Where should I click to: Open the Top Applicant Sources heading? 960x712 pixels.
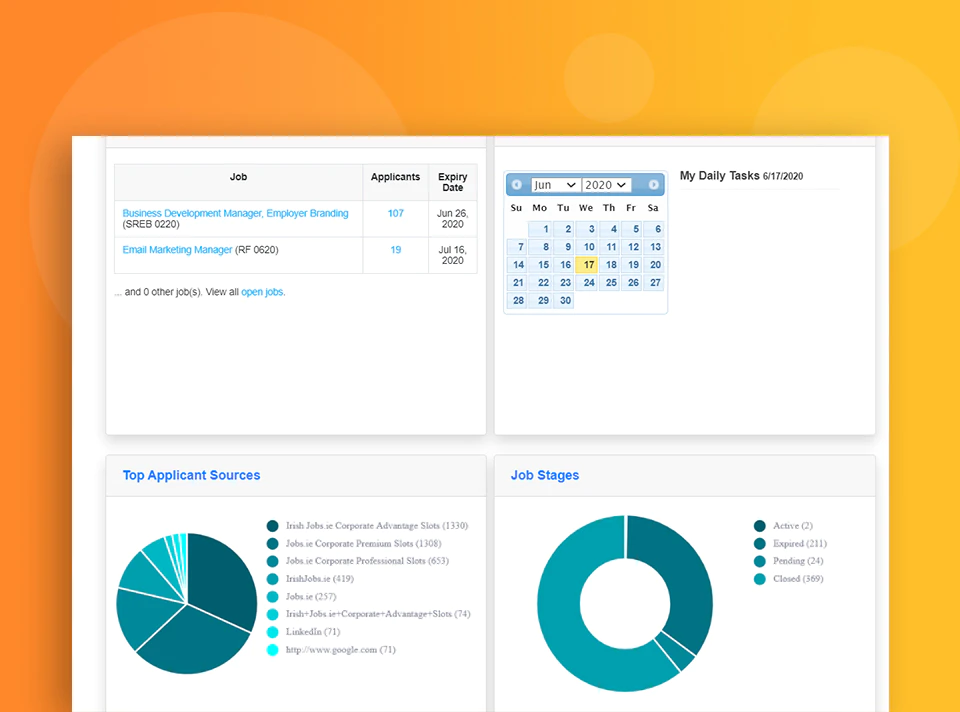point(191,475)
